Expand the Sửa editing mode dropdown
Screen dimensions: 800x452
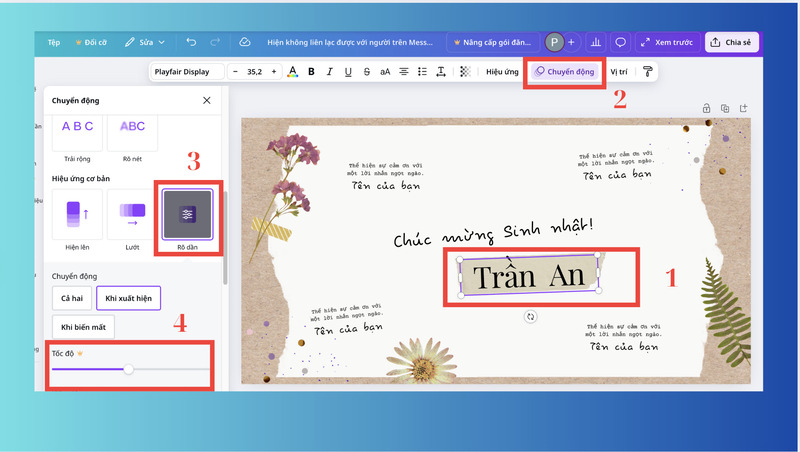tap(145, 43)
